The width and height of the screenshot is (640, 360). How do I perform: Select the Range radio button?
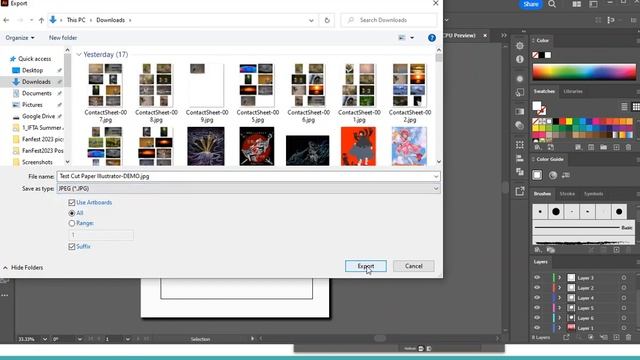(x=72, y=223)
